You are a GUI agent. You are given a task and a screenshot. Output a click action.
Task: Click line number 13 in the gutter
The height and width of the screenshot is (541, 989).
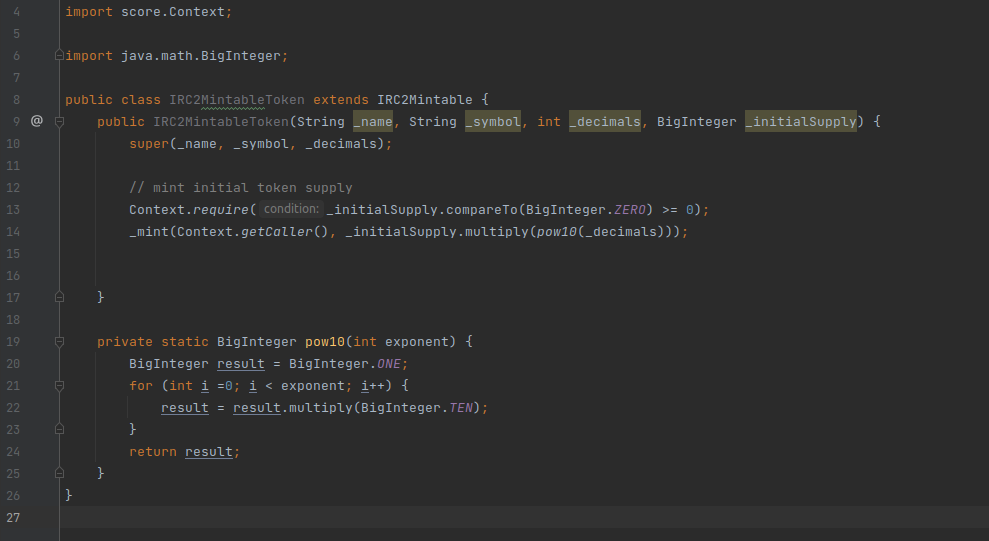click(x=13, y=209)
